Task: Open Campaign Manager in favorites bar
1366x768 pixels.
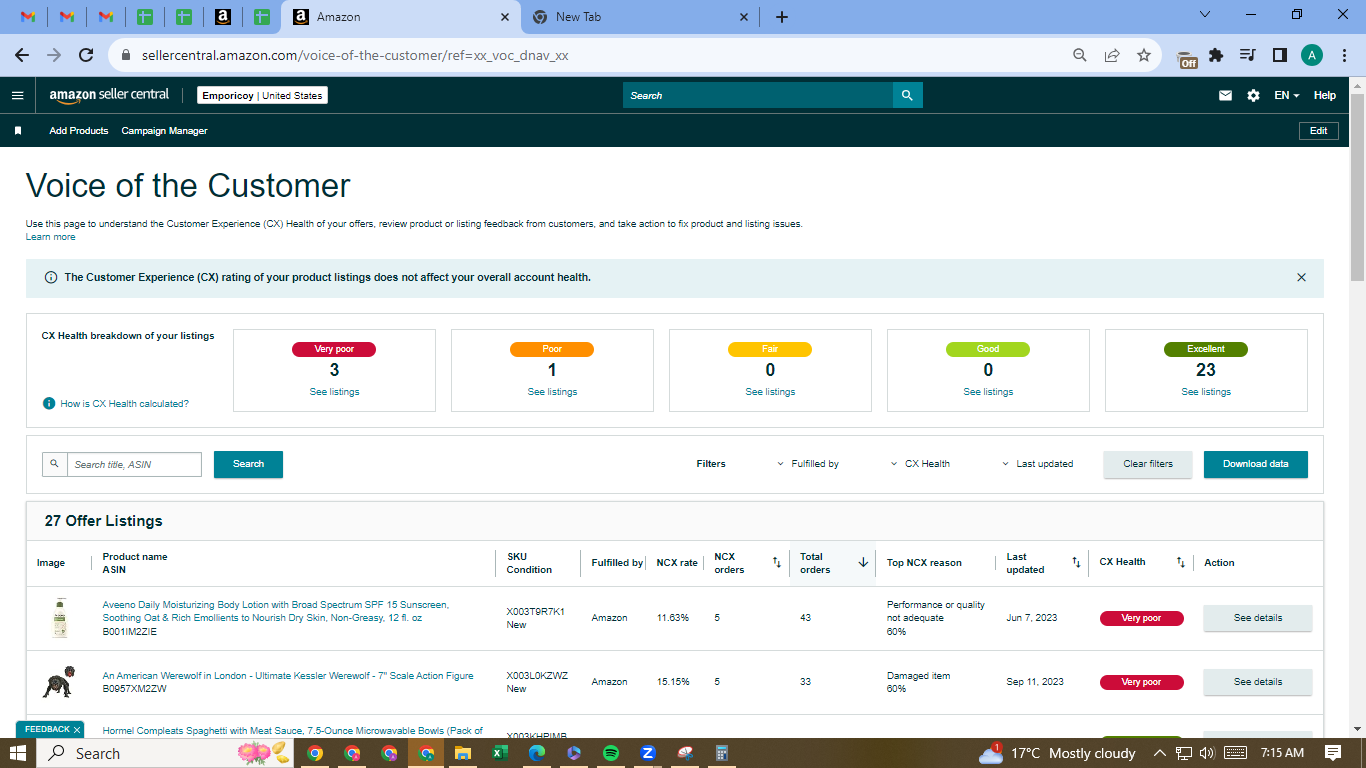Action: (165, 131)
